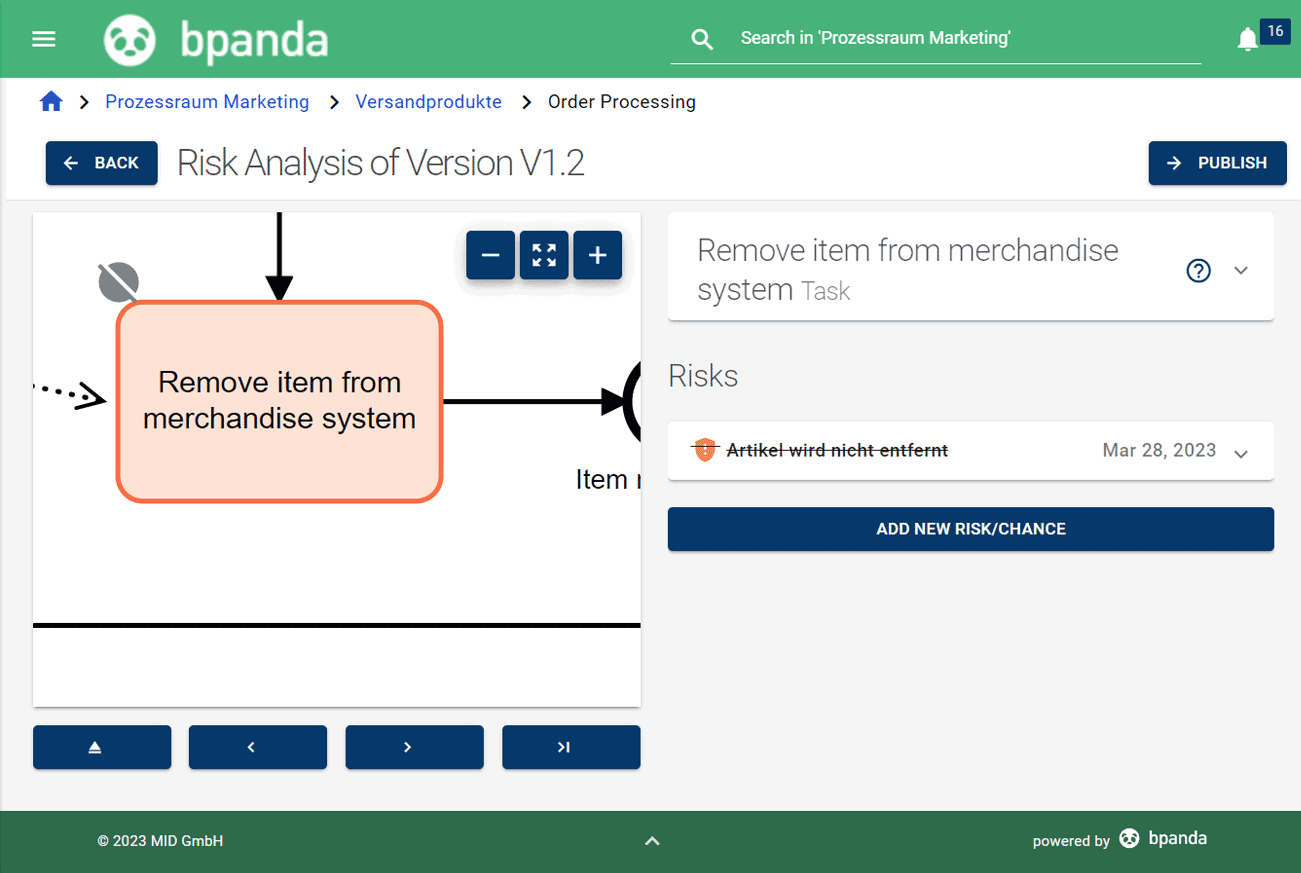1301x873 pixels.
Task: Open notifications bell with 16 badge
Action: click(1247, 39)
